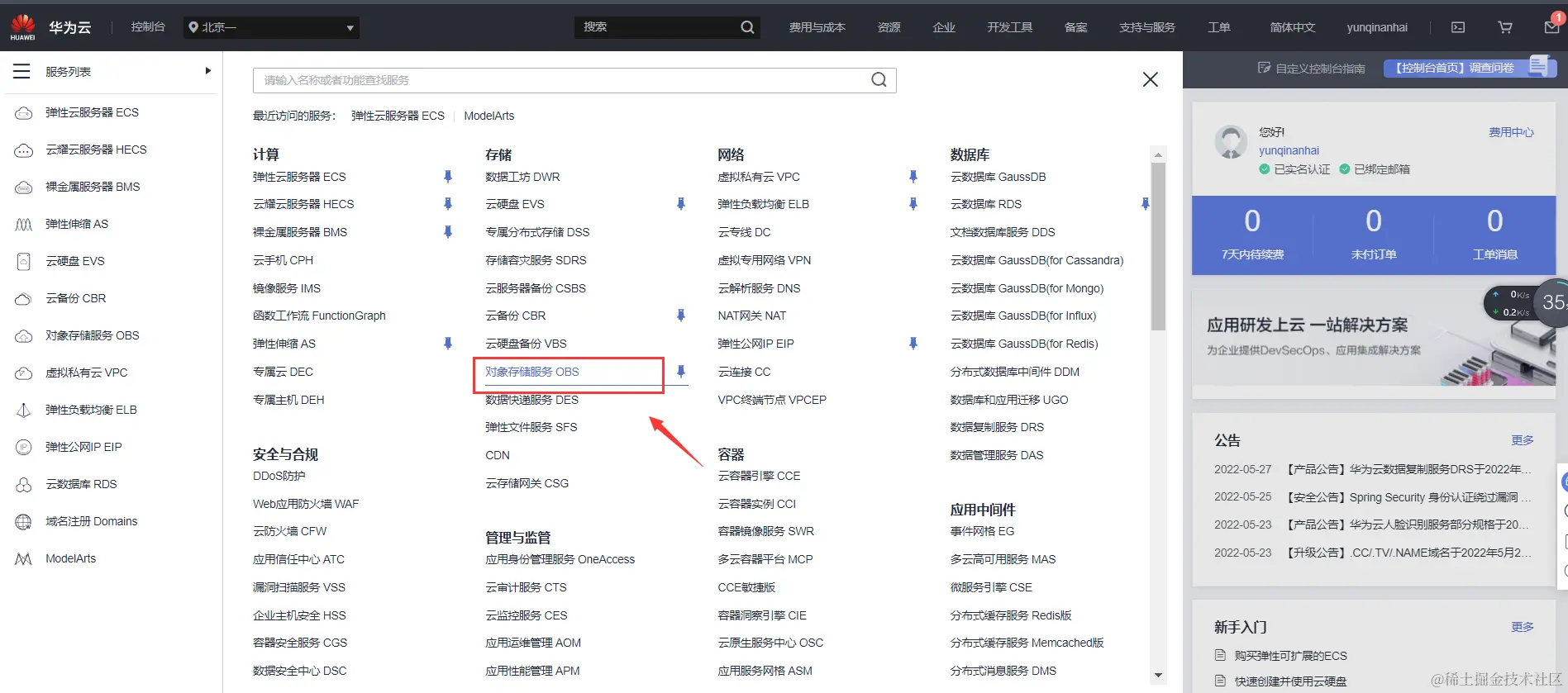Image resolution: width=1568 pixels, height=693 pixels.
Task: Click the service panel scrollbar down arrow
Action: click(1158, 675)
